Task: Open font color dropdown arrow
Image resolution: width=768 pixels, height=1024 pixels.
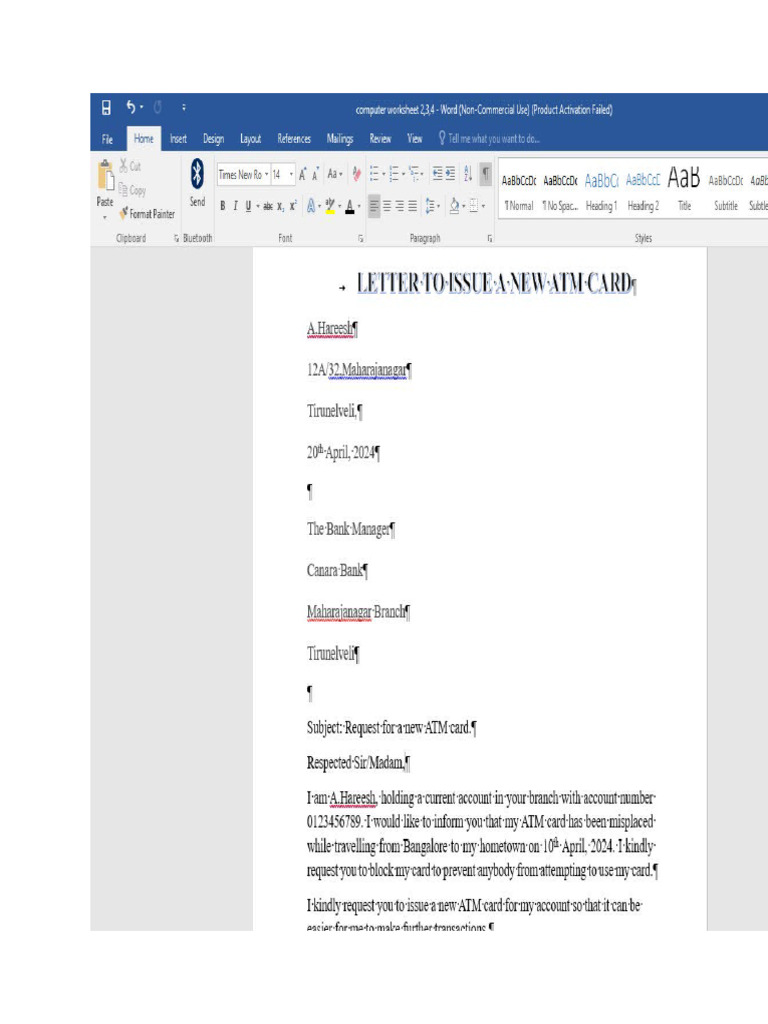Action: [359, 206]
